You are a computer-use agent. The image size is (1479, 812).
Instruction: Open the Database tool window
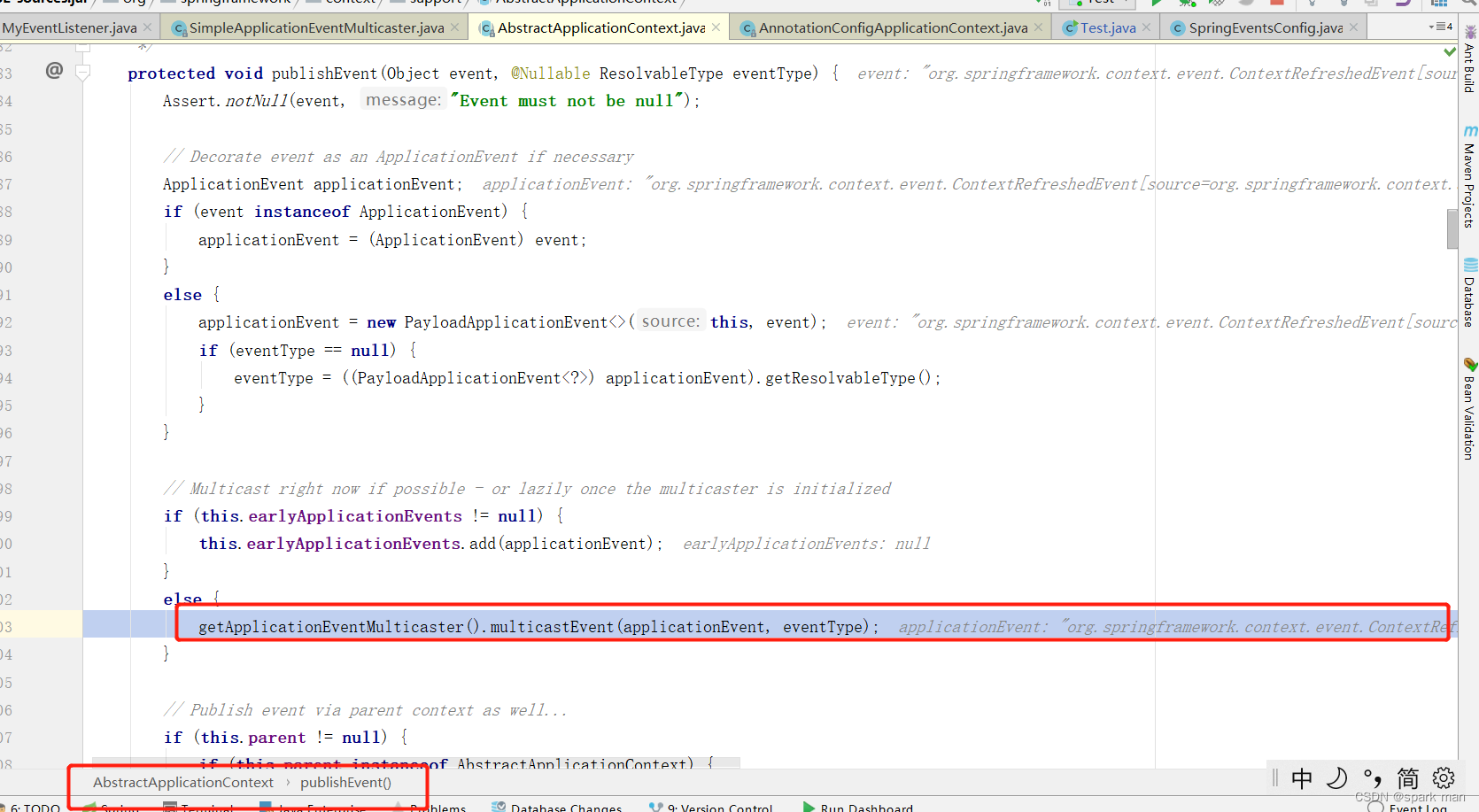coord(1469,294)
